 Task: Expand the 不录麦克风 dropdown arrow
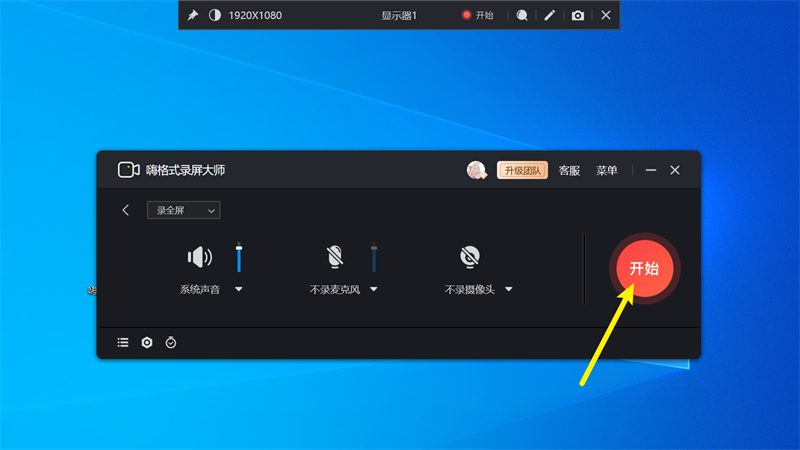373,289
